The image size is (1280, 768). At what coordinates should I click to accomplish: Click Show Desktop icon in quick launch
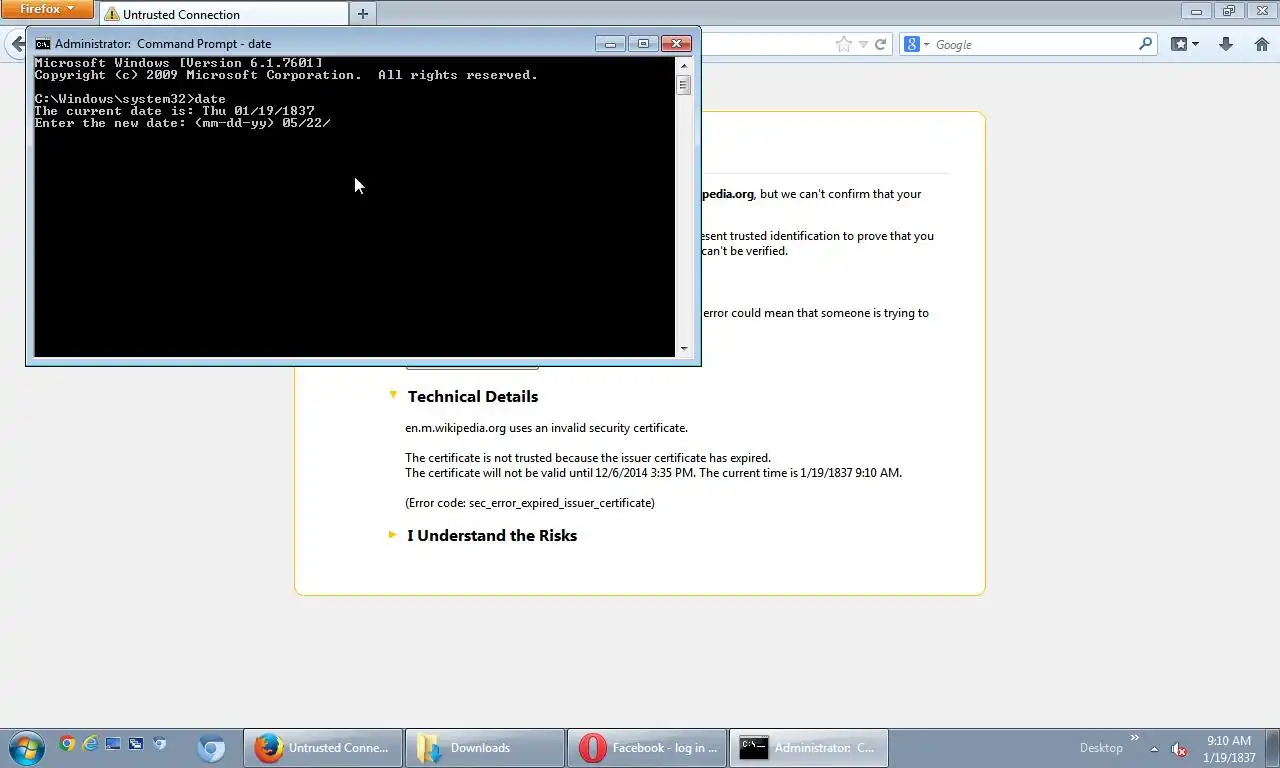pyautogui.click(x=113, y=743)
